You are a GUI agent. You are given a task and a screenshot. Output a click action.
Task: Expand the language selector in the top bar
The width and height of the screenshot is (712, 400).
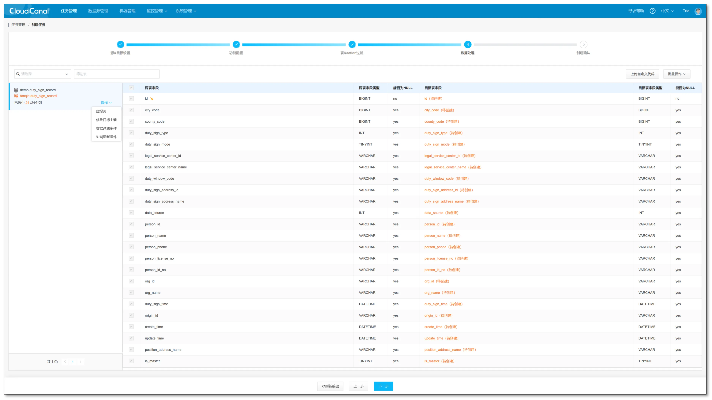668,11
